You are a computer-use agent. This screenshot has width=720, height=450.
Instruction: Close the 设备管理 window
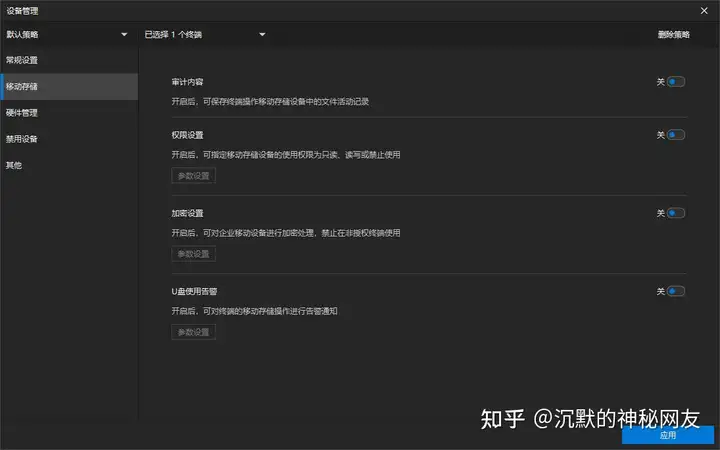[704, 11]
